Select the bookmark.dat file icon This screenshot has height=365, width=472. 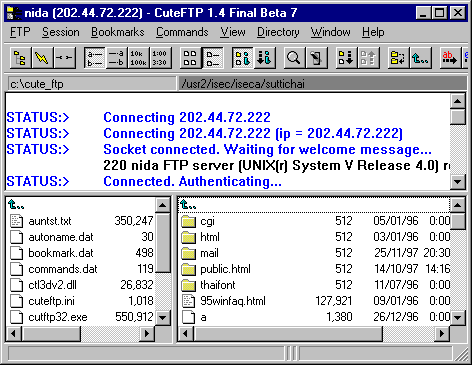click(16, 253)
